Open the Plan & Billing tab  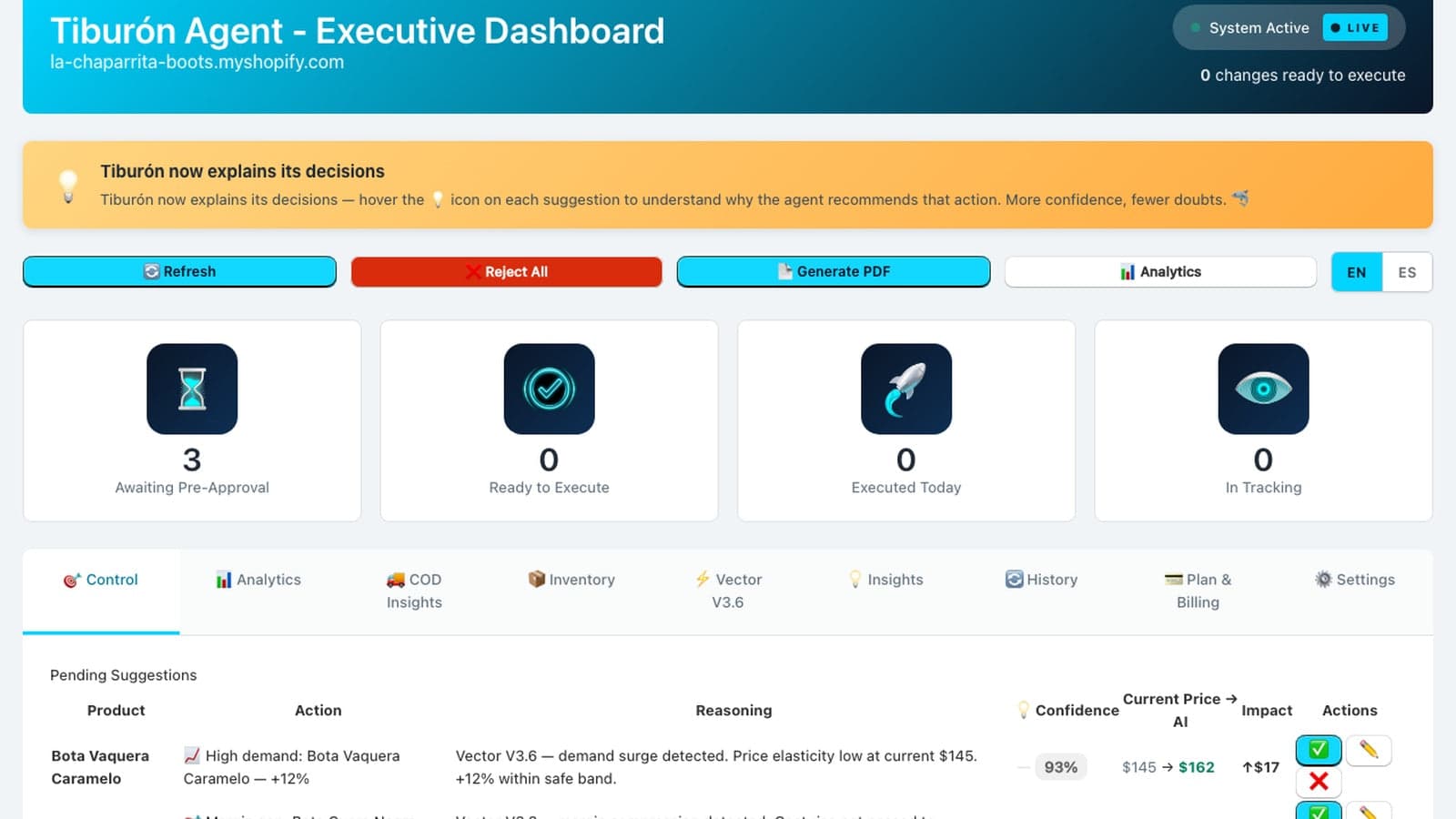pyautogui.click(x=1198, y=591)
